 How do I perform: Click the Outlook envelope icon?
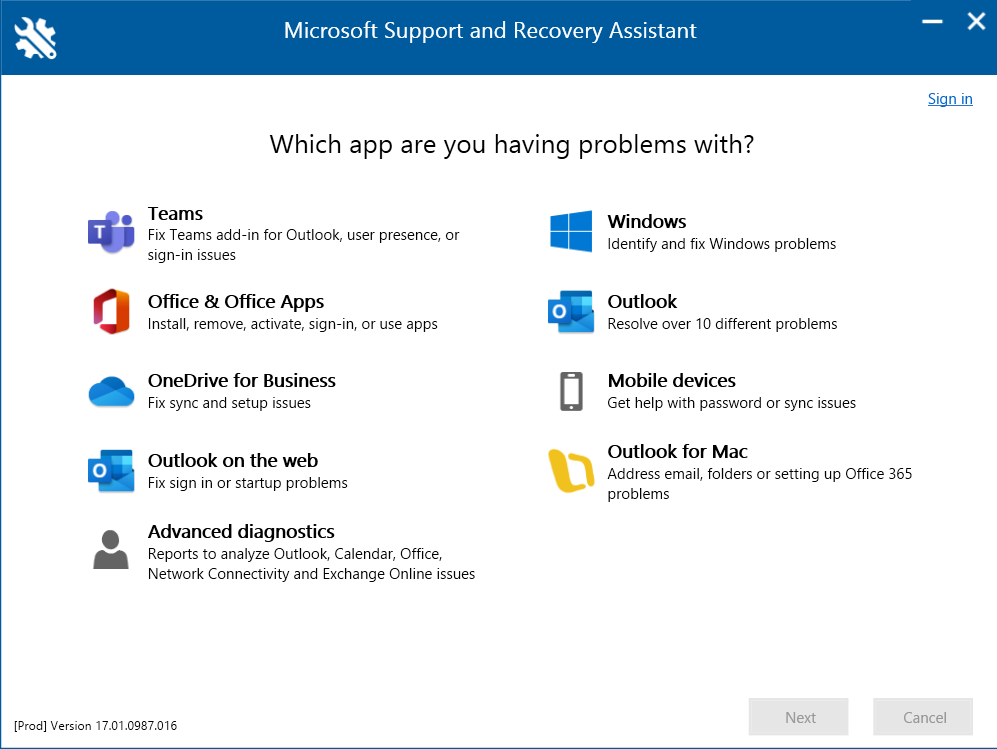click(571, 312)
